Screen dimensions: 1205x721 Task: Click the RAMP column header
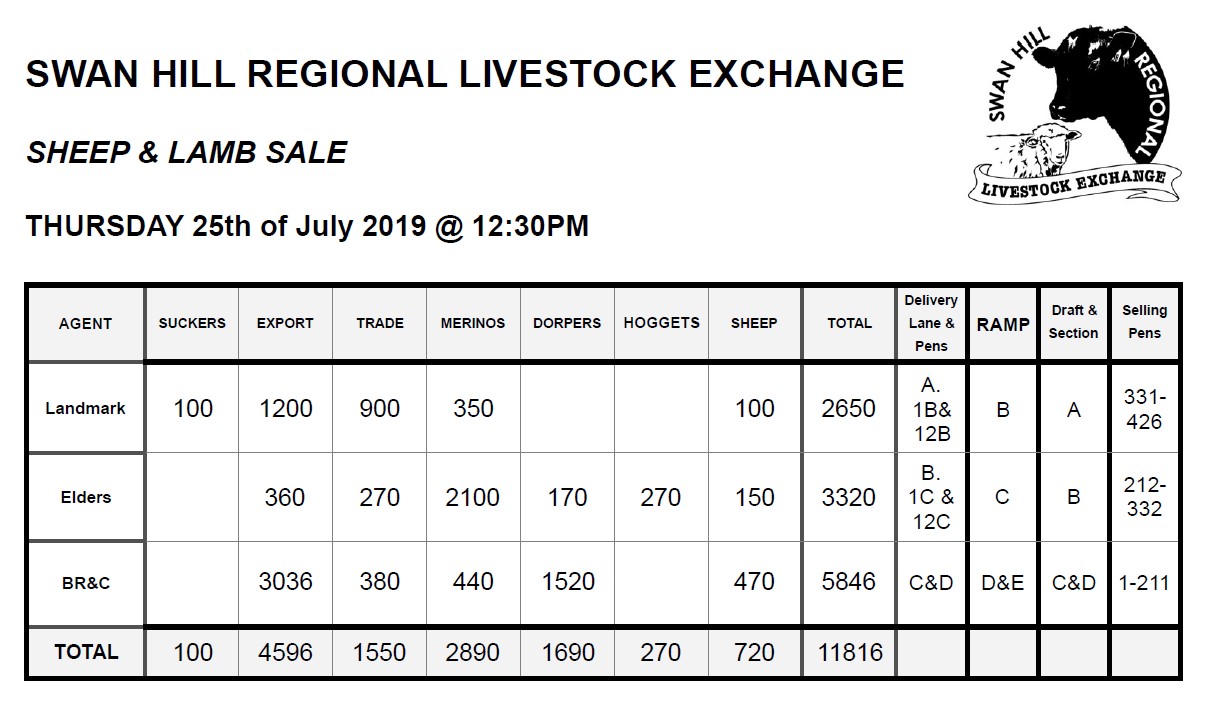[x=1003, y=324]
